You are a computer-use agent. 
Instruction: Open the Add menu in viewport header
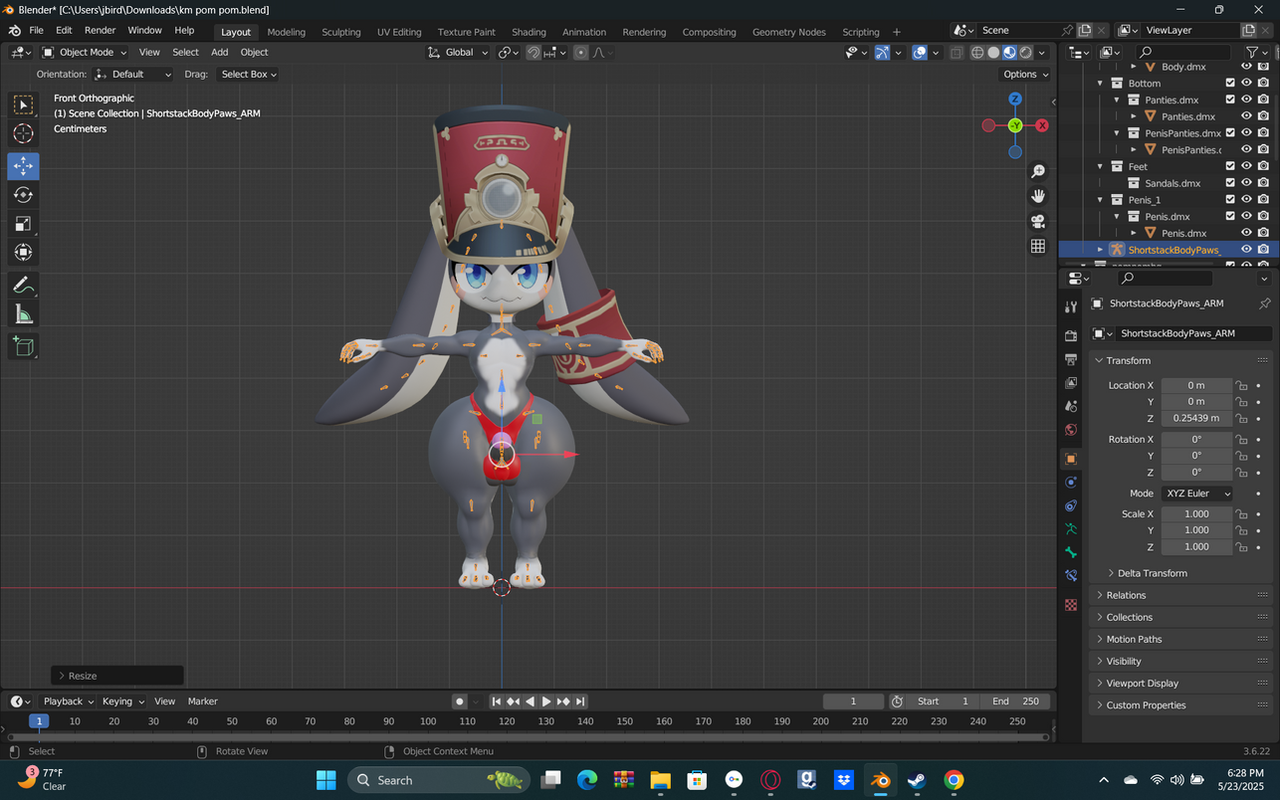pyautogui.click(x=219, y=52)
